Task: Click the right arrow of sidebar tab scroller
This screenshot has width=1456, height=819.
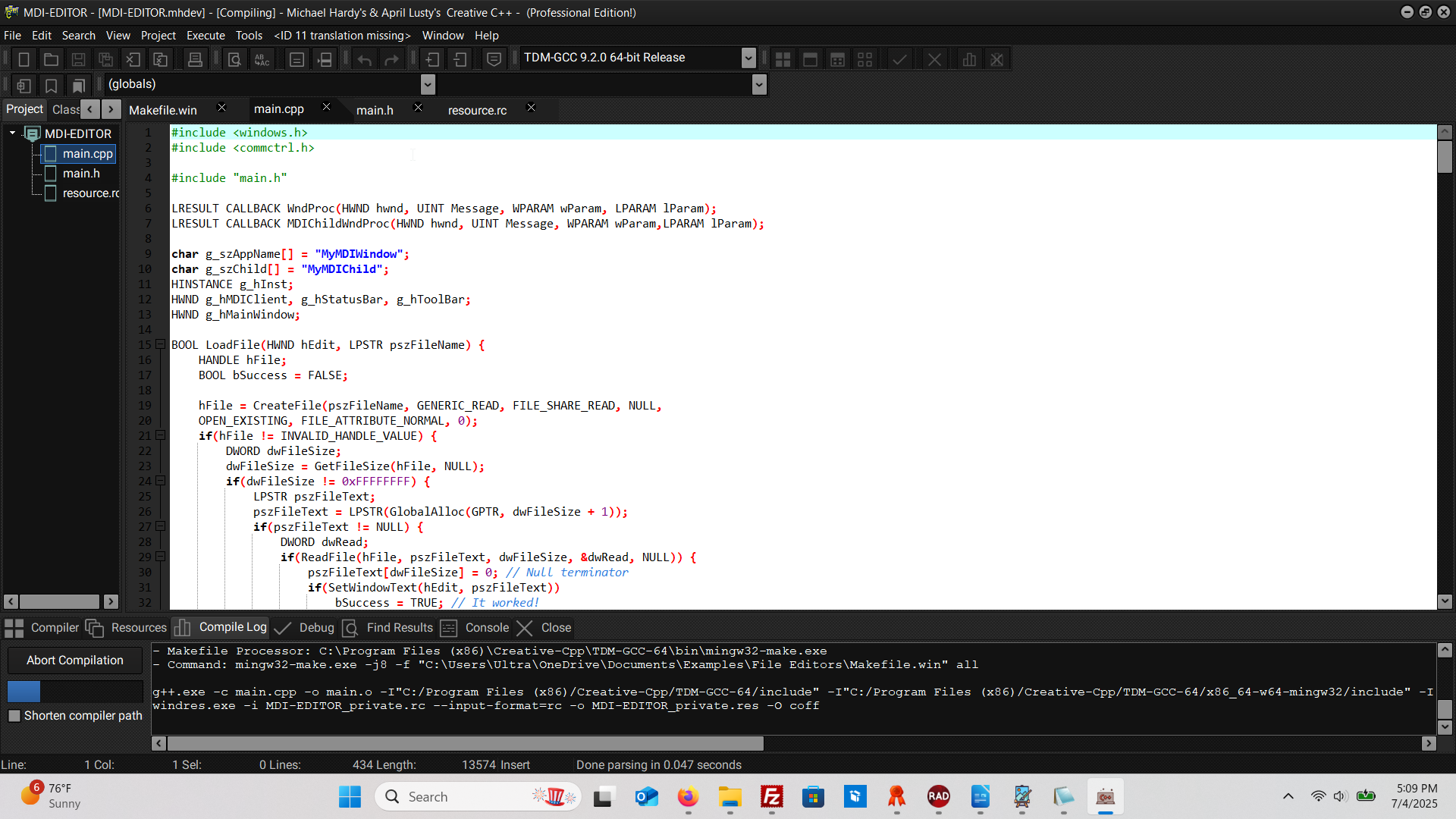Action: click(111, 109)
